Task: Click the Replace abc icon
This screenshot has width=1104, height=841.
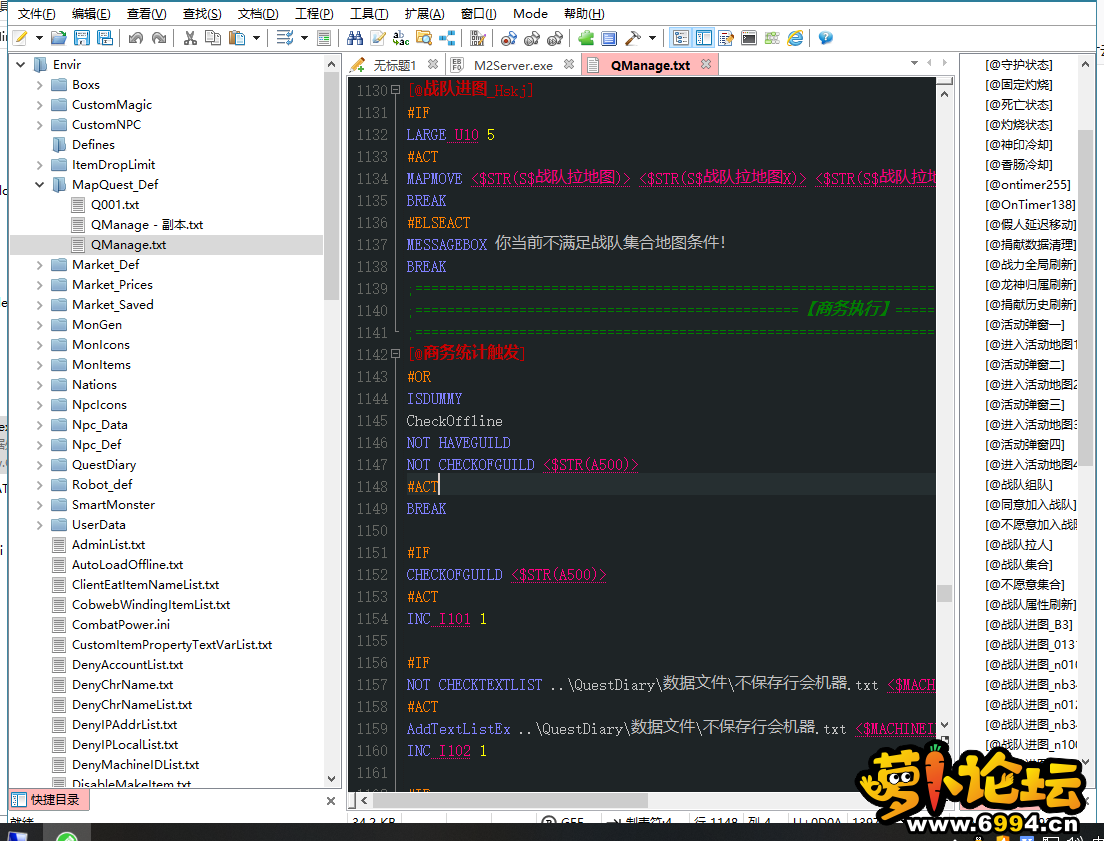Action: pyautogui.click(x=401, y=38)
